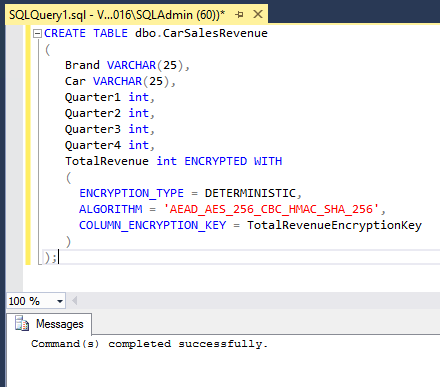
Task: Click the 'Quarter3' column name
Action: coord(93,129)
